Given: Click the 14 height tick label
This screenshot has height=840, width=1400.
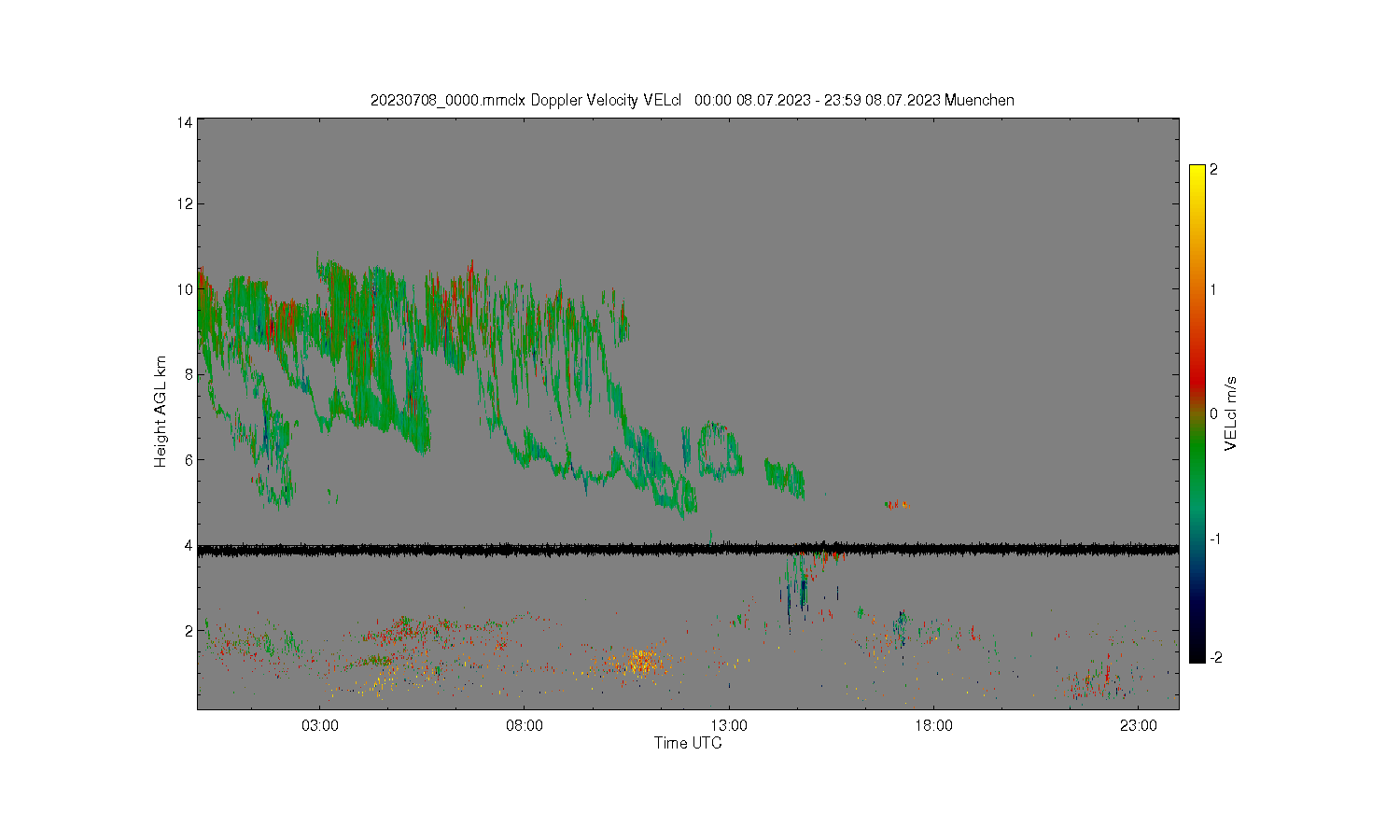Looking at the screenshot, I should 185,123.
